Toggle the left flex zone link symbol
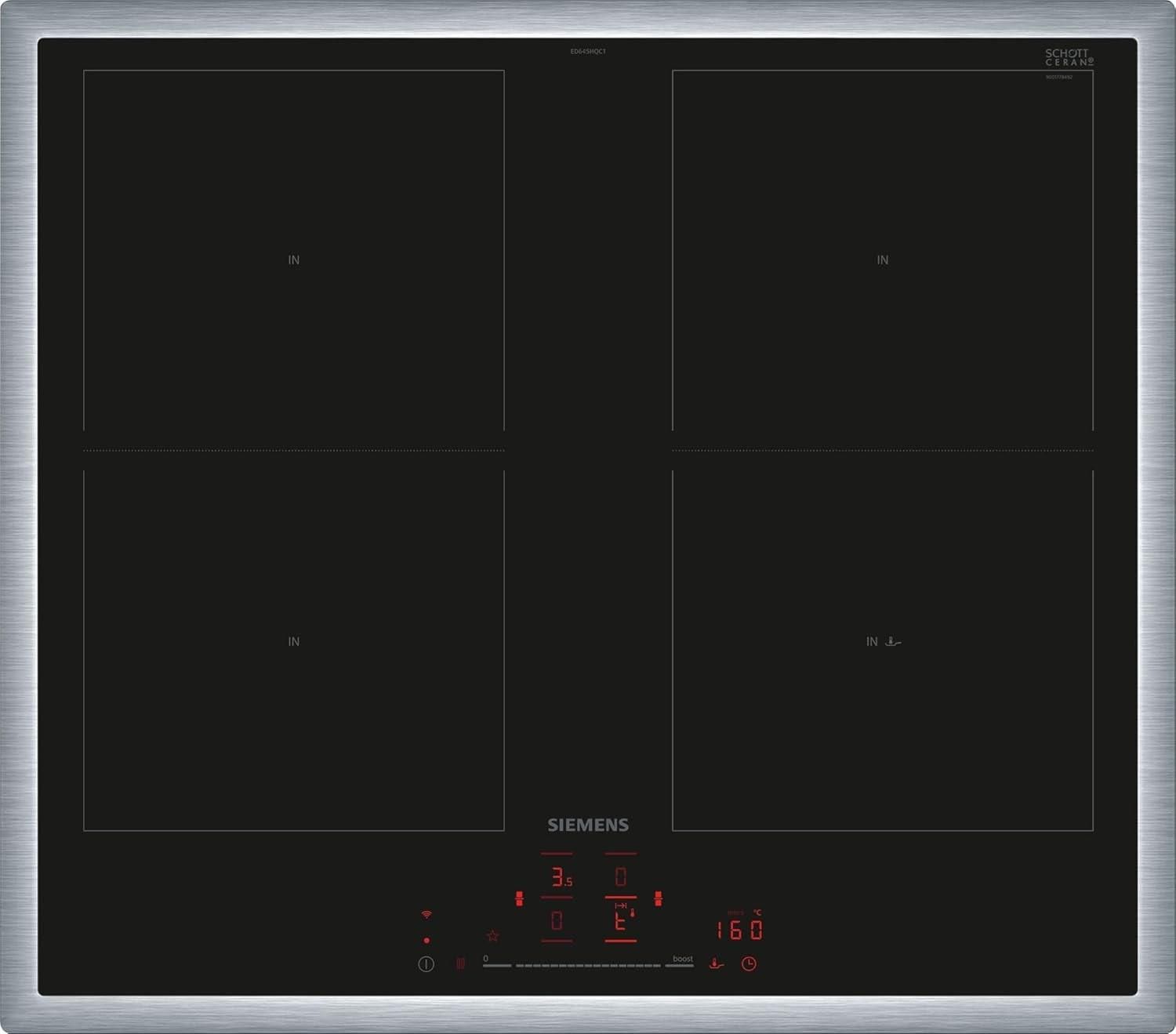The width and height of the screenshot is (1176, 1034). 519,898
